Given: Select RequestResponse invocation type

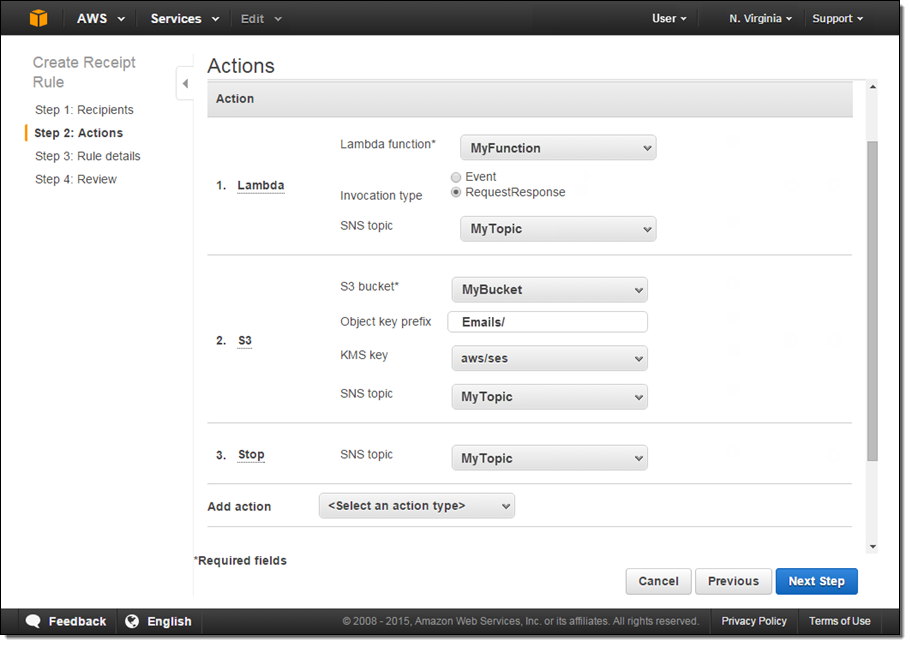Looking at the screenshot, I should point(456,192).
